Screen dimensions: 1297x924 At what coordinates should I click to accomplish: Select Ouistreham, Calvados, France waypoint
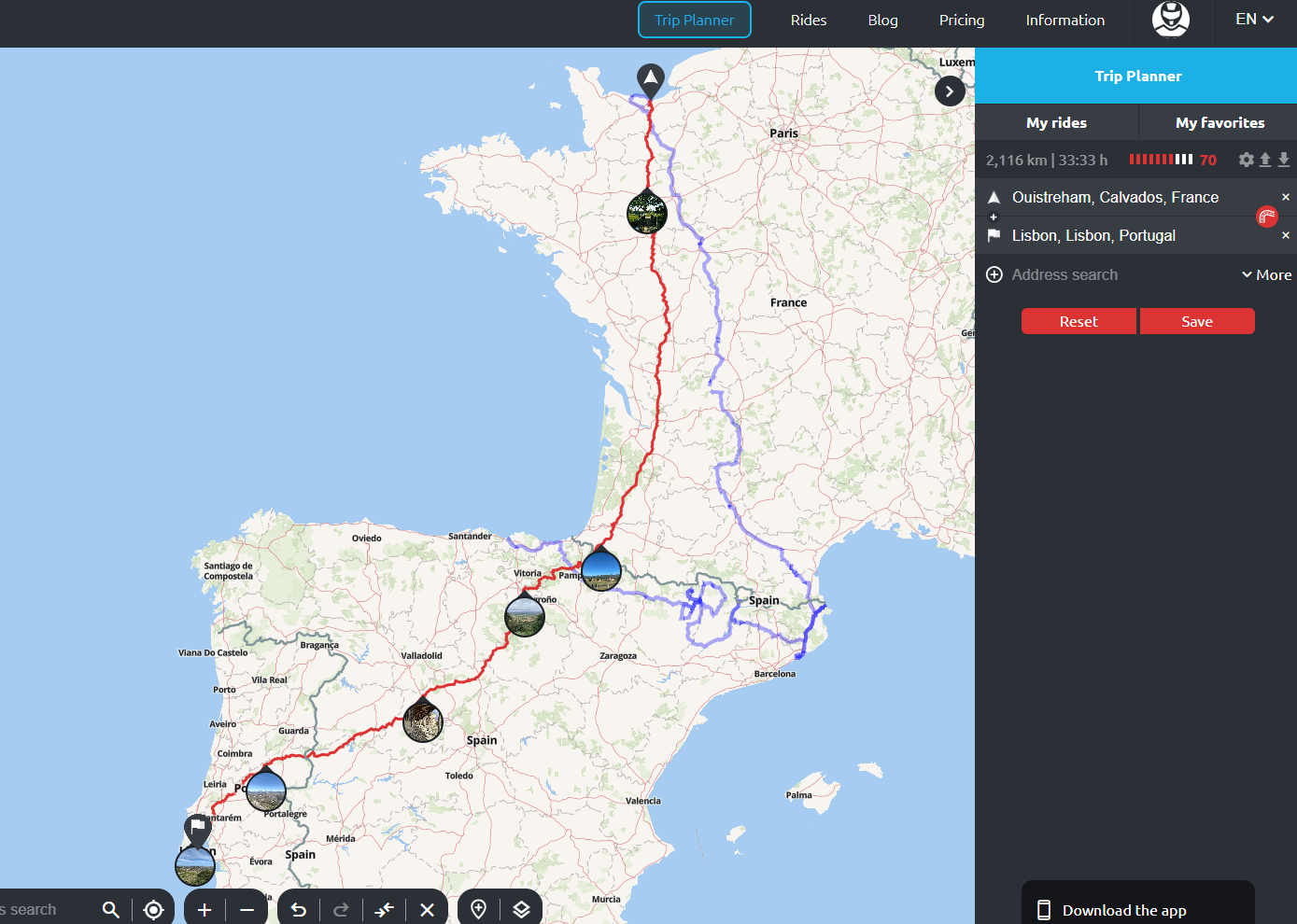[1115, 197]
